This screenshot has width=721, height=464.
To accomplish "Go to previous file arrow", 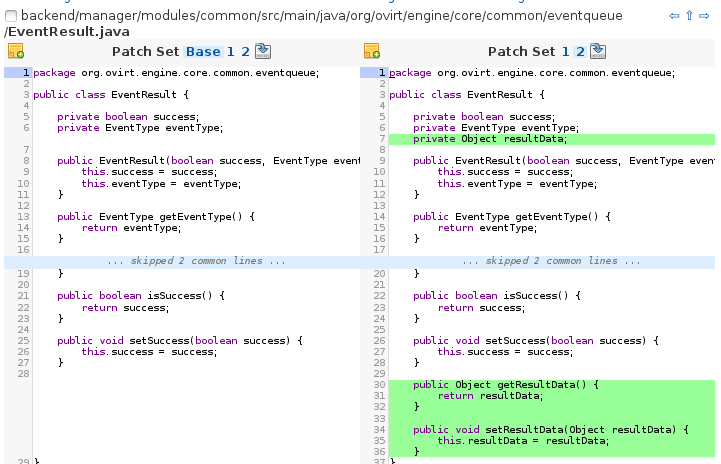I will (x=675, y=17).
